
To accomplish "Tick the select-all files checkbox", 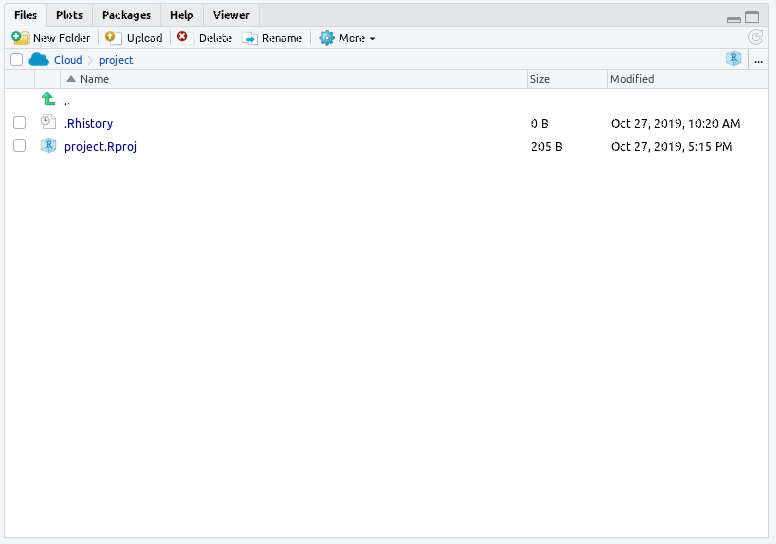I will pos(16,60).
